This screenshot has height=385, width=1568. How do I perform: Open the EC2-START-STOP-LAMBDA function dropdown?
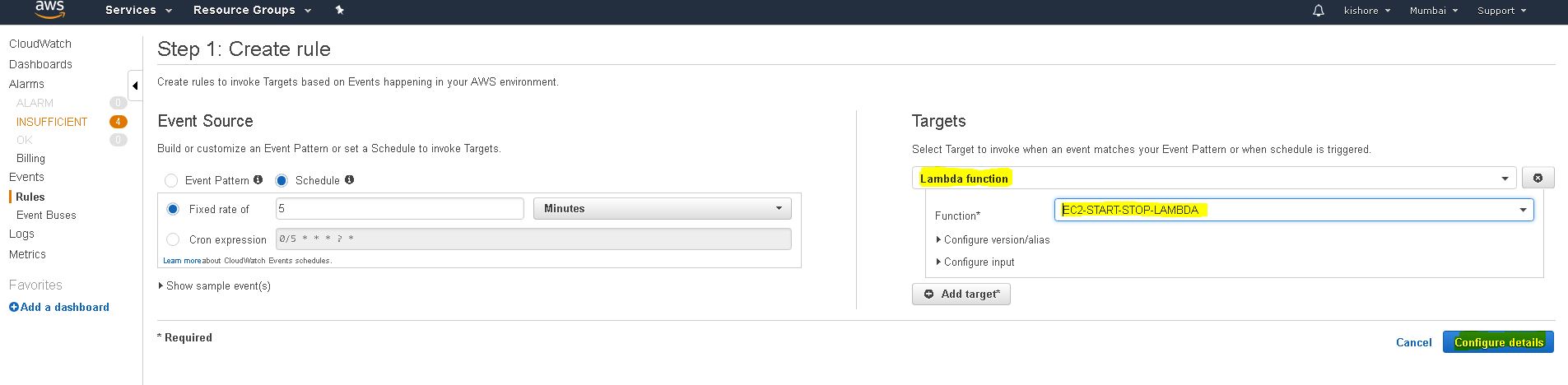1293,210
